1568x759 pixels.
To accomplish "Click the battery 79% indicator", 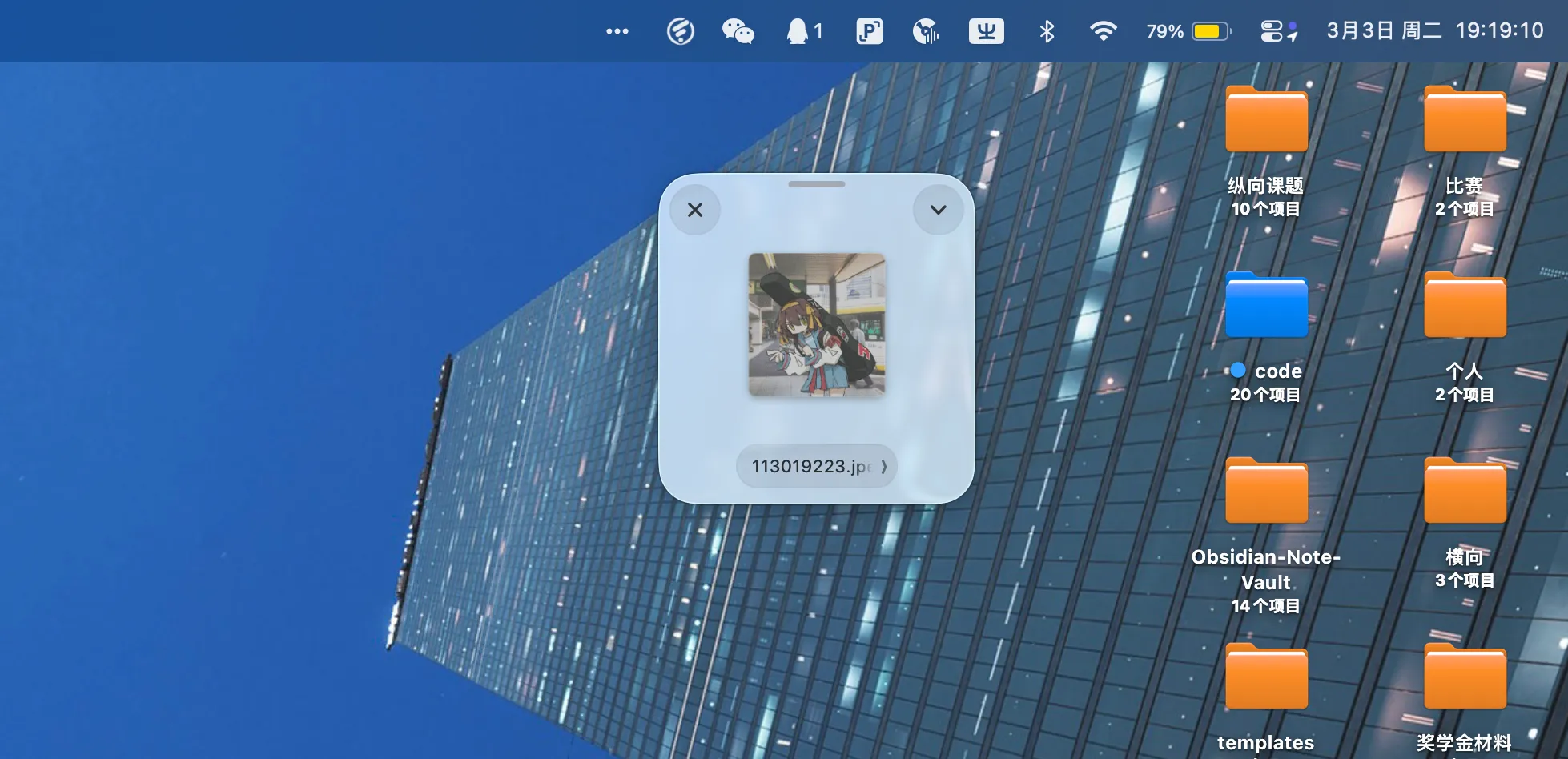I will click(1188, 31).
